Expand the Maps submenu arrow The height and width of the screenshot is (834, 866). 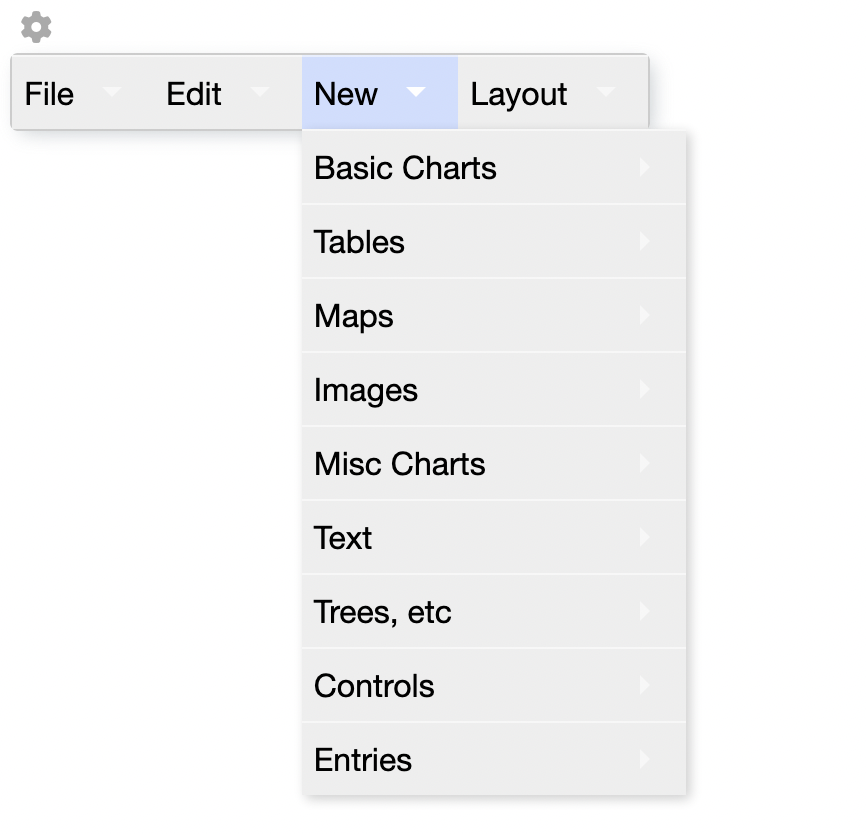pos(645,315)
